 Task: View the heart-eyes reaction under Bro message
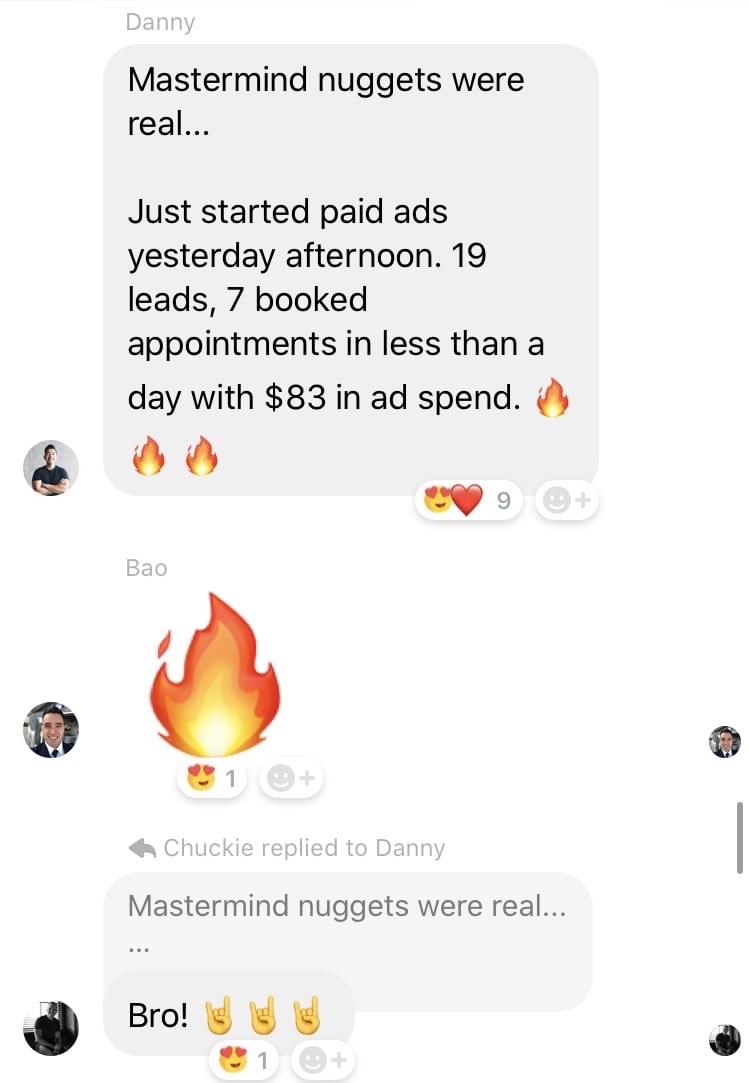[x=244, y=1059]
